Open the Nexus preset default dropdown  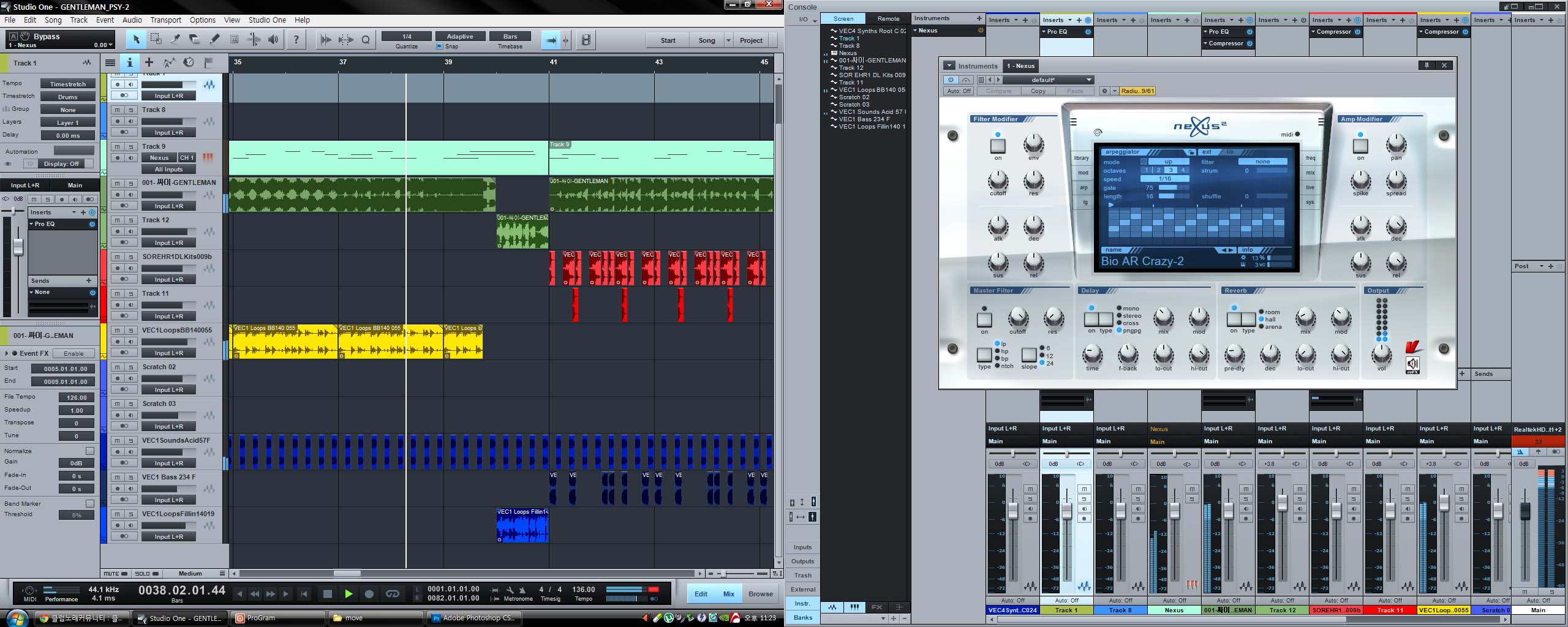1049,80
